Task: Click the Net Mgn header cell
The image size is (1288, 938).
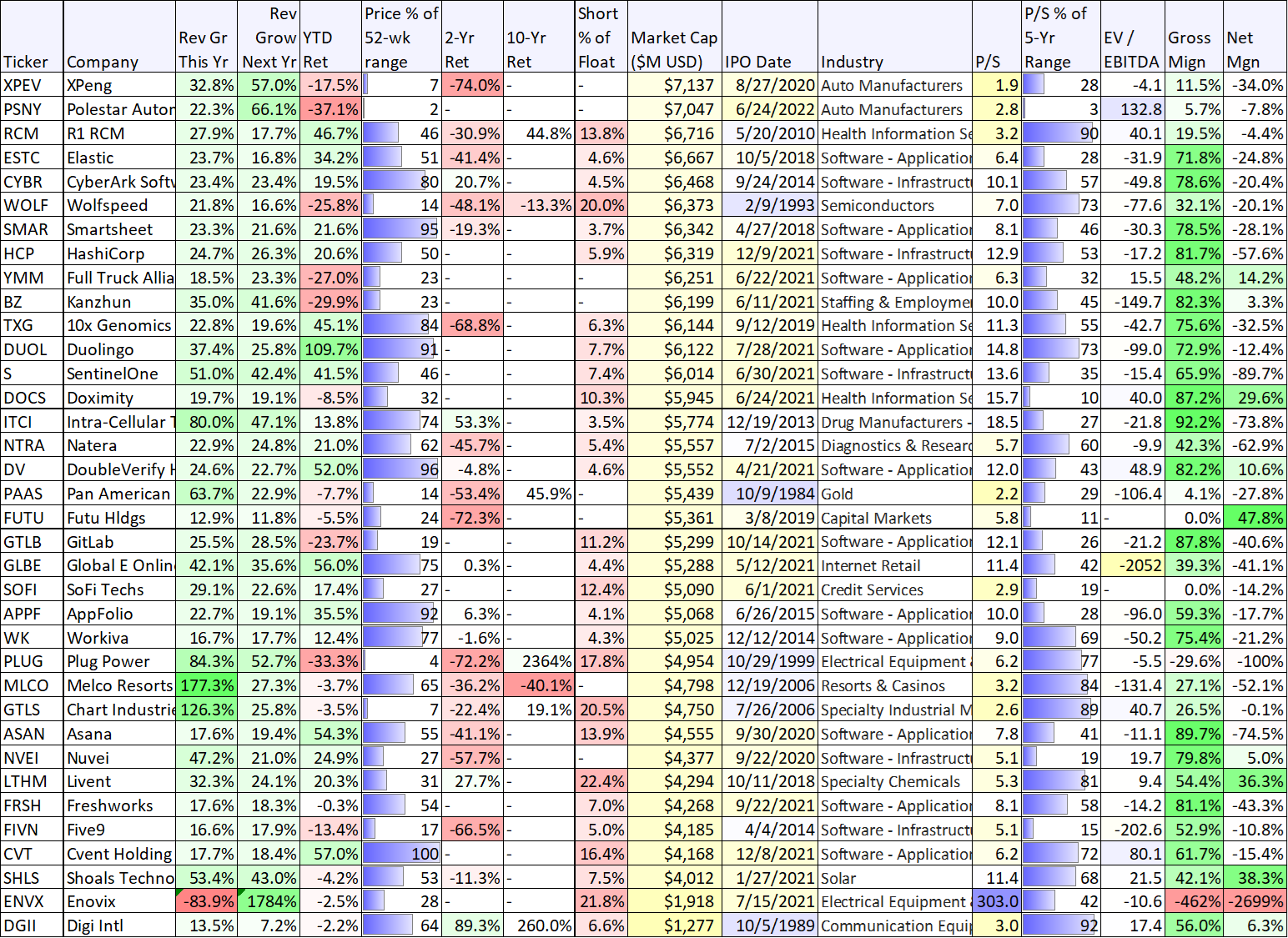Action: (1255, 37)
